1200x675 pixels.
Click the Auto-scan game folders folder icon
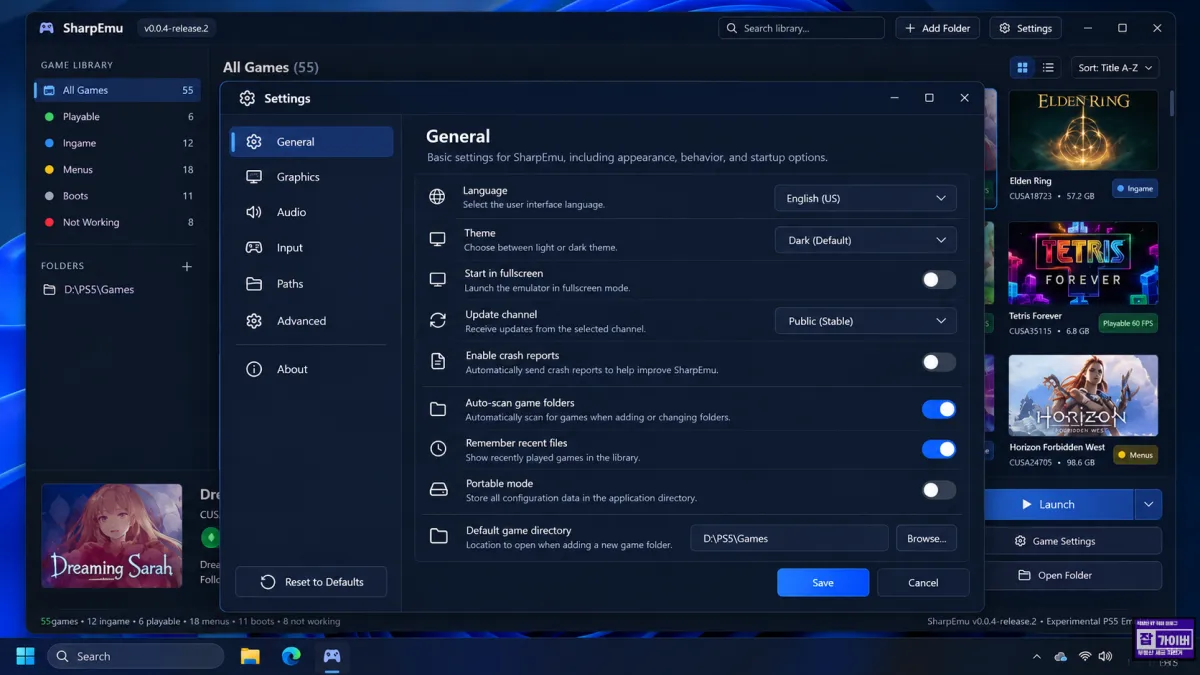click(x=438, y=409)
